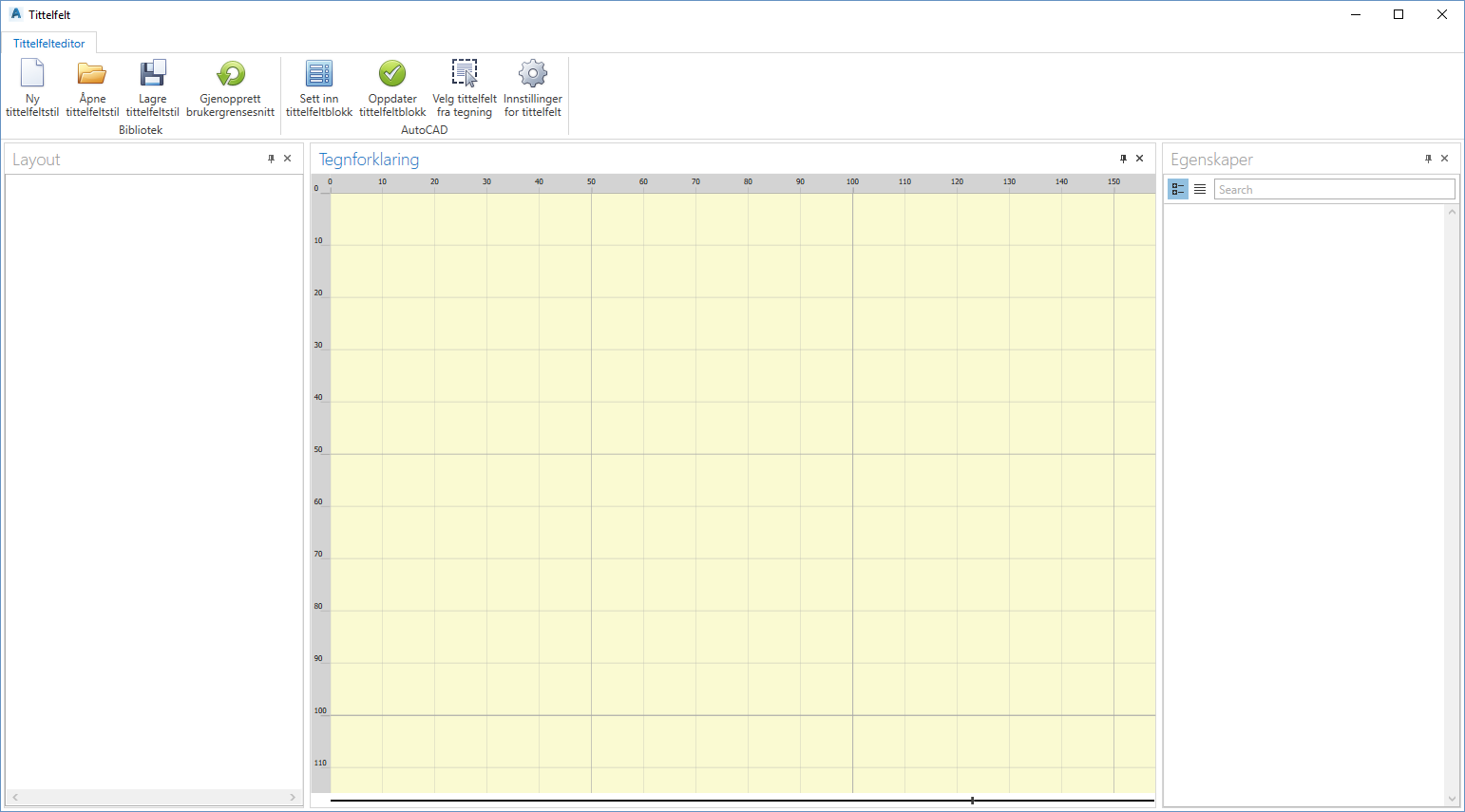Open Innstillinger for tittelfelt gear icon
This screenshot has height=812, width=1465.
(x=533, y=74)
